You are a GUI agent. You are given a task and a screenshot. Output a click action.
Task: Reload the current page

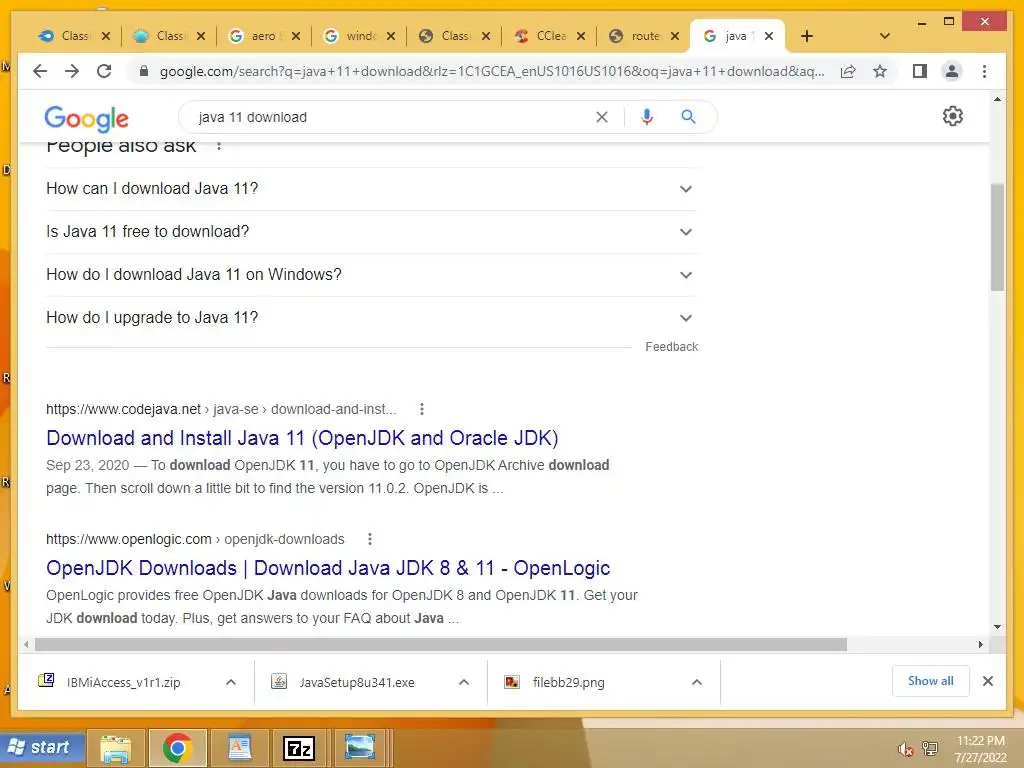point(104,71)
